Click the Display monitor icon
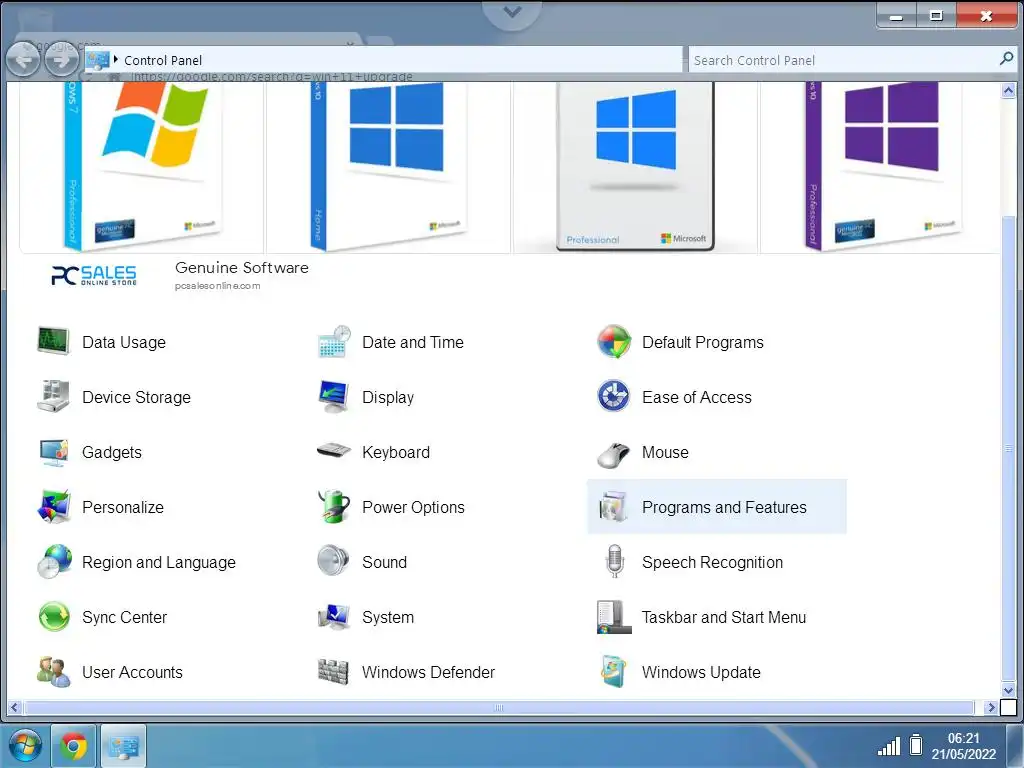Viewport: 1024px width, 768px height. click(334, 397)
